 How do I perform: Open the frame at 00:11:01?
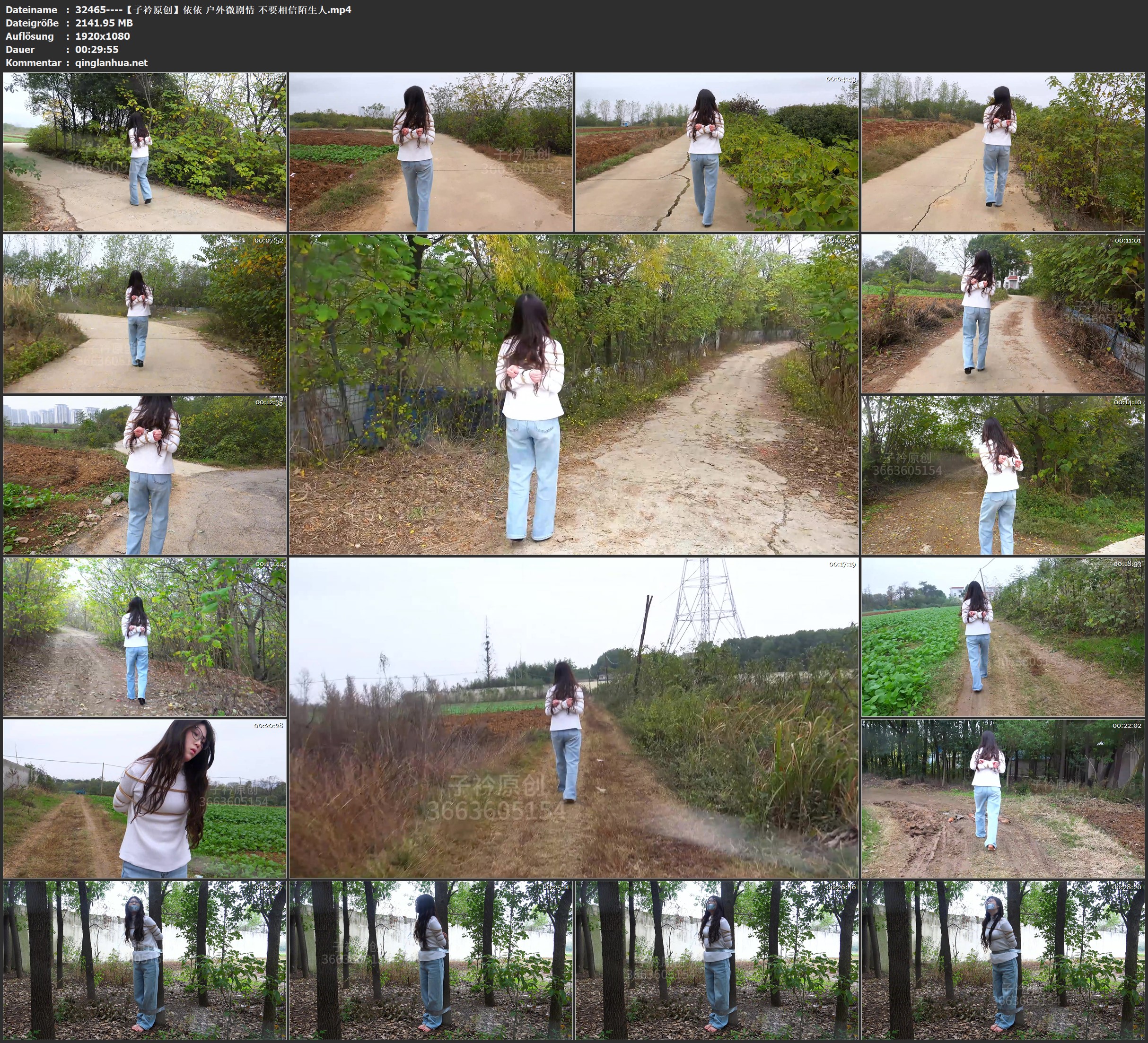(1003, 313)
